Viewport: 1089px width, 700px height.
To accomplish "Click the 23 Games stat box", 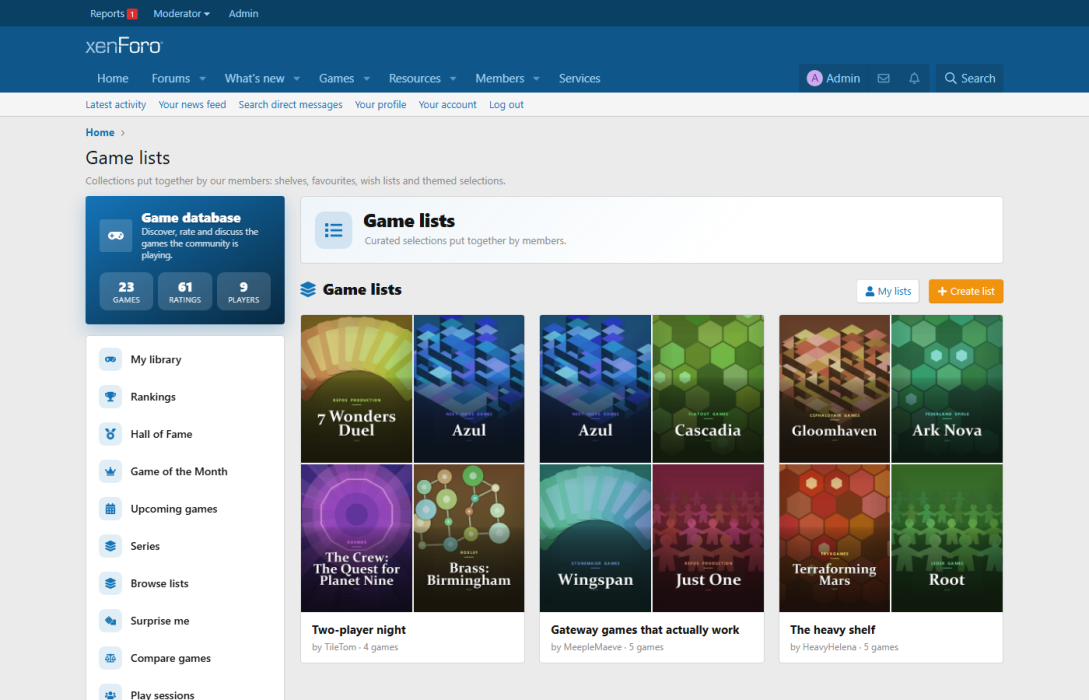I will tap(126, 291).
